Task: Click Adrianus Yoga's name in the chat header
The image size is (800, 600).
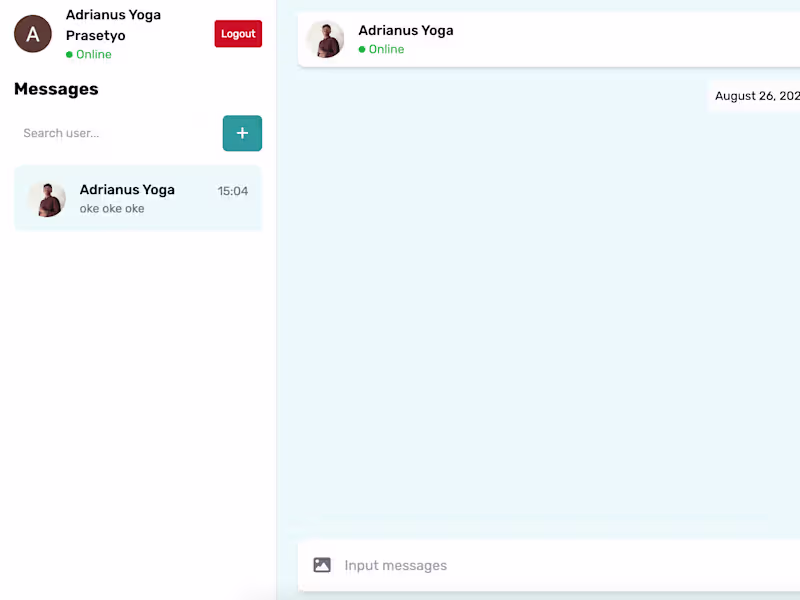Action: 405,30
